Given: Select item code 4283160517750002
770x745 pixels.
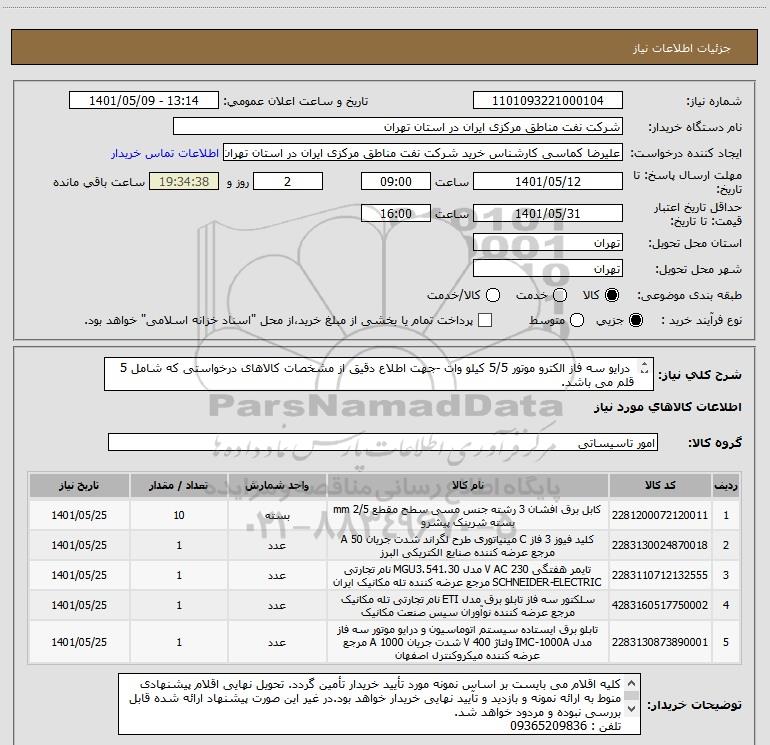Looking at the screenshot, I should (x=660, y=605).
